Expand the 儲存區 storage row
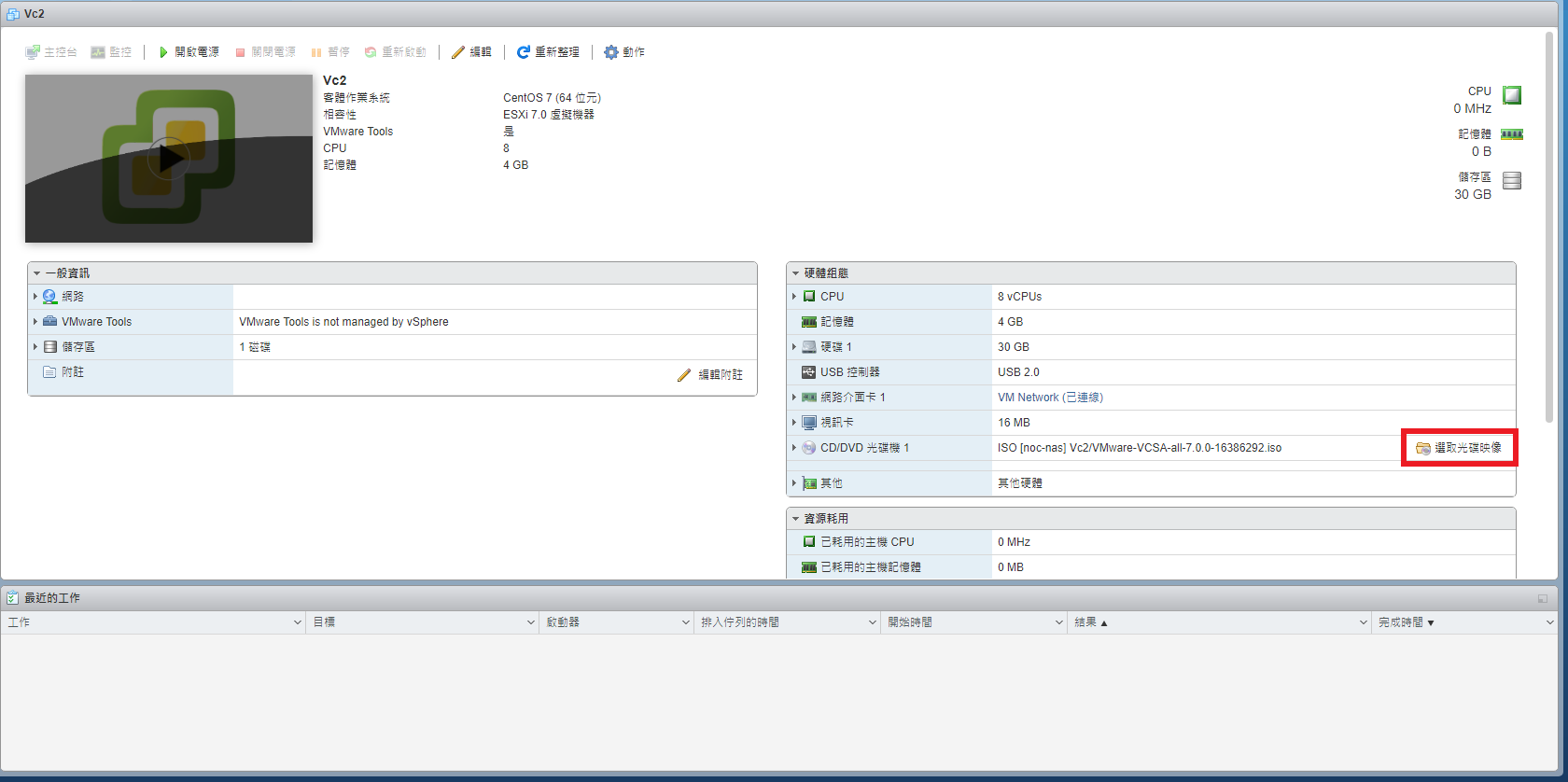The width and height of the screenshot is (1568, 782). [x=35, y=347]
